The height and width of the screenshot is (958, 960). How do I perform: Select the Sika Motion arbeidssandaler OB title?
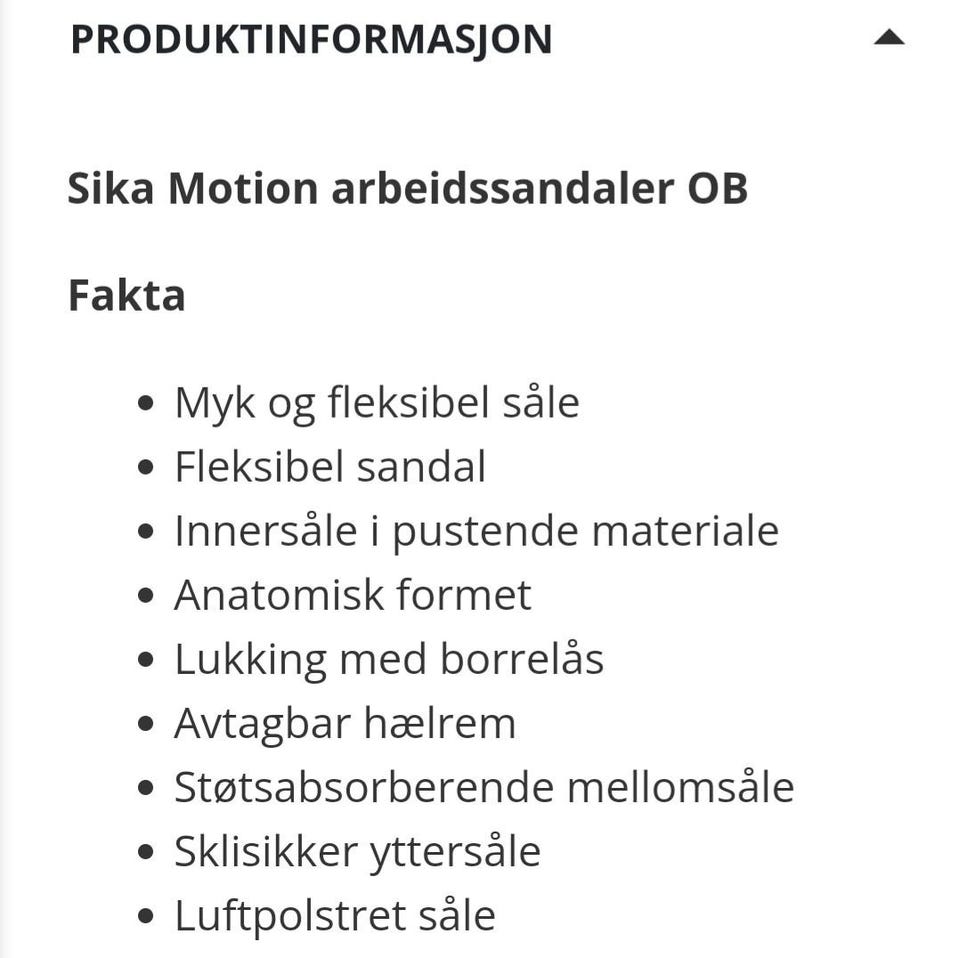[407, 189]
